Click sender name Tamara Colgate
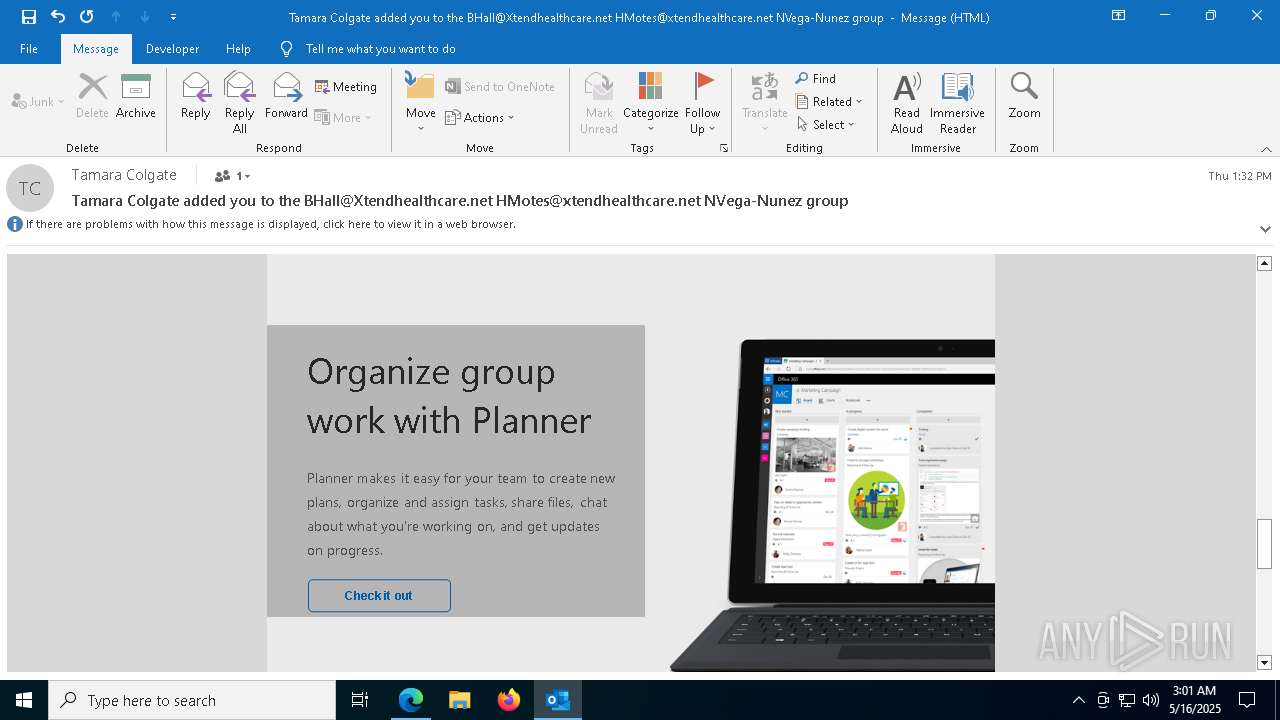The width and height of the screenshot is (1280, 720). [124, 175]
